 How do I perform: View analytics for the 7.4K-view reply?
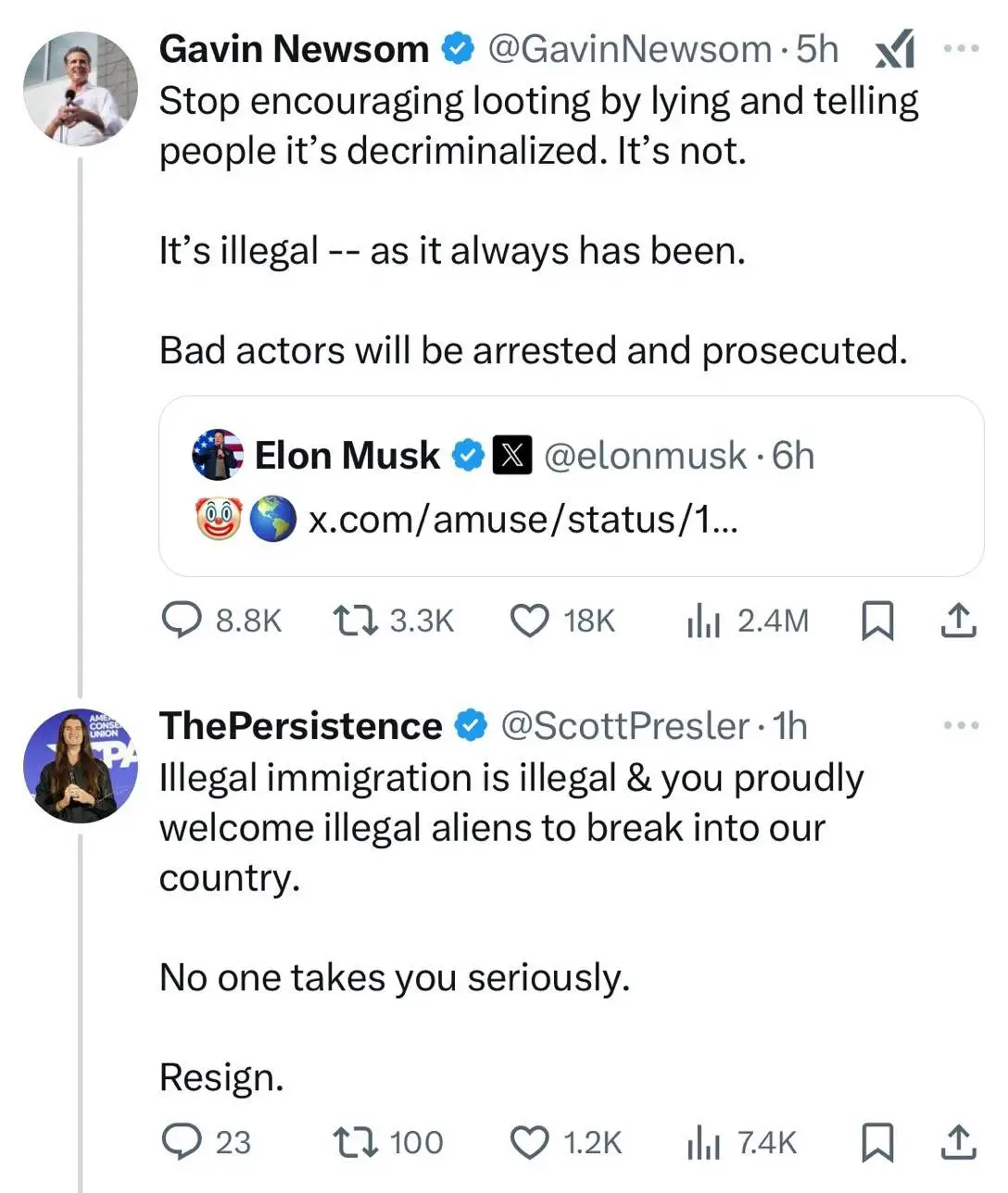(x=704, y=1142)
